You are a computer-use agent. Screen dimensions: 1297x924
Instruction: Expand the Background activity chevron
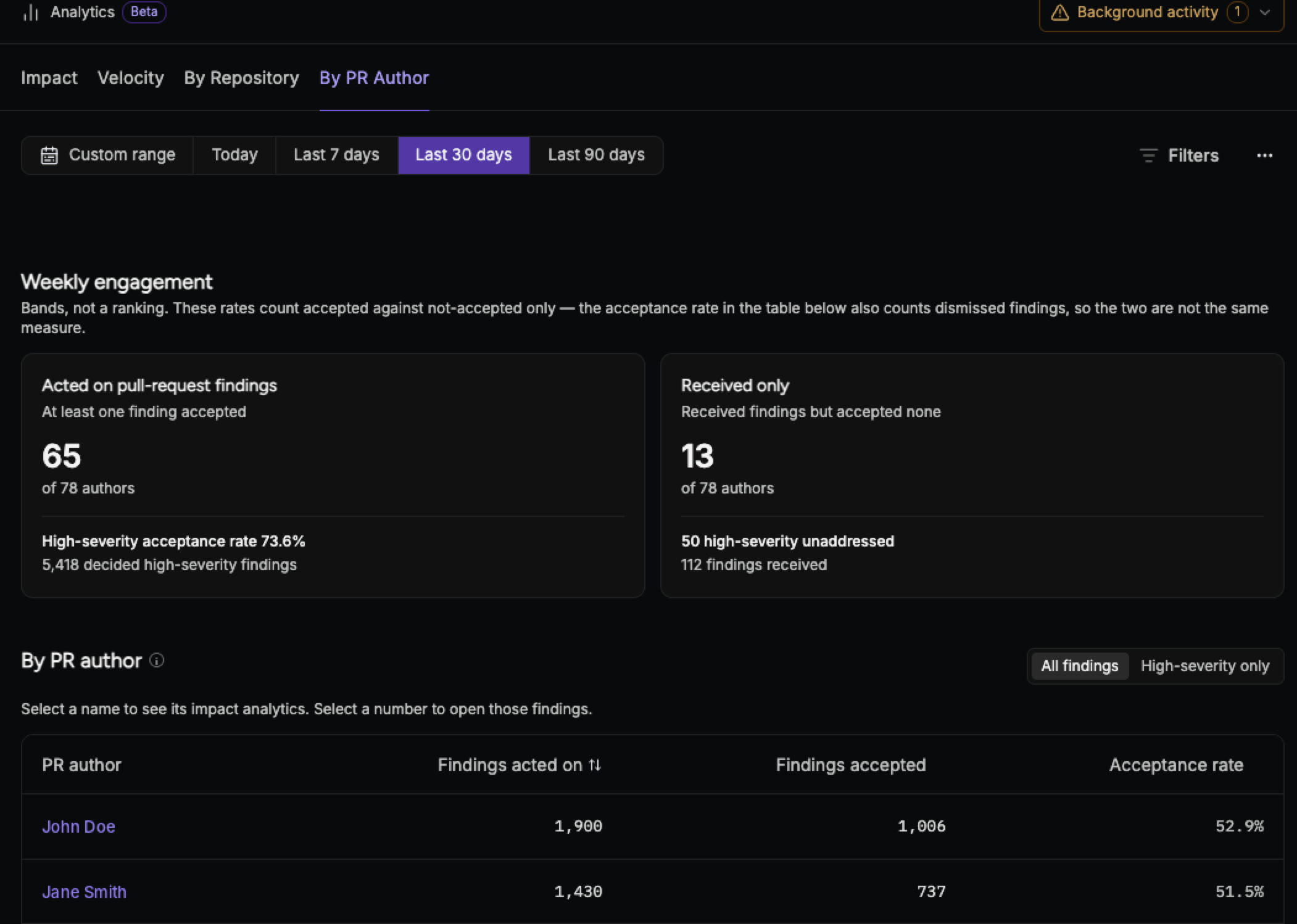tap(1264, 12)
